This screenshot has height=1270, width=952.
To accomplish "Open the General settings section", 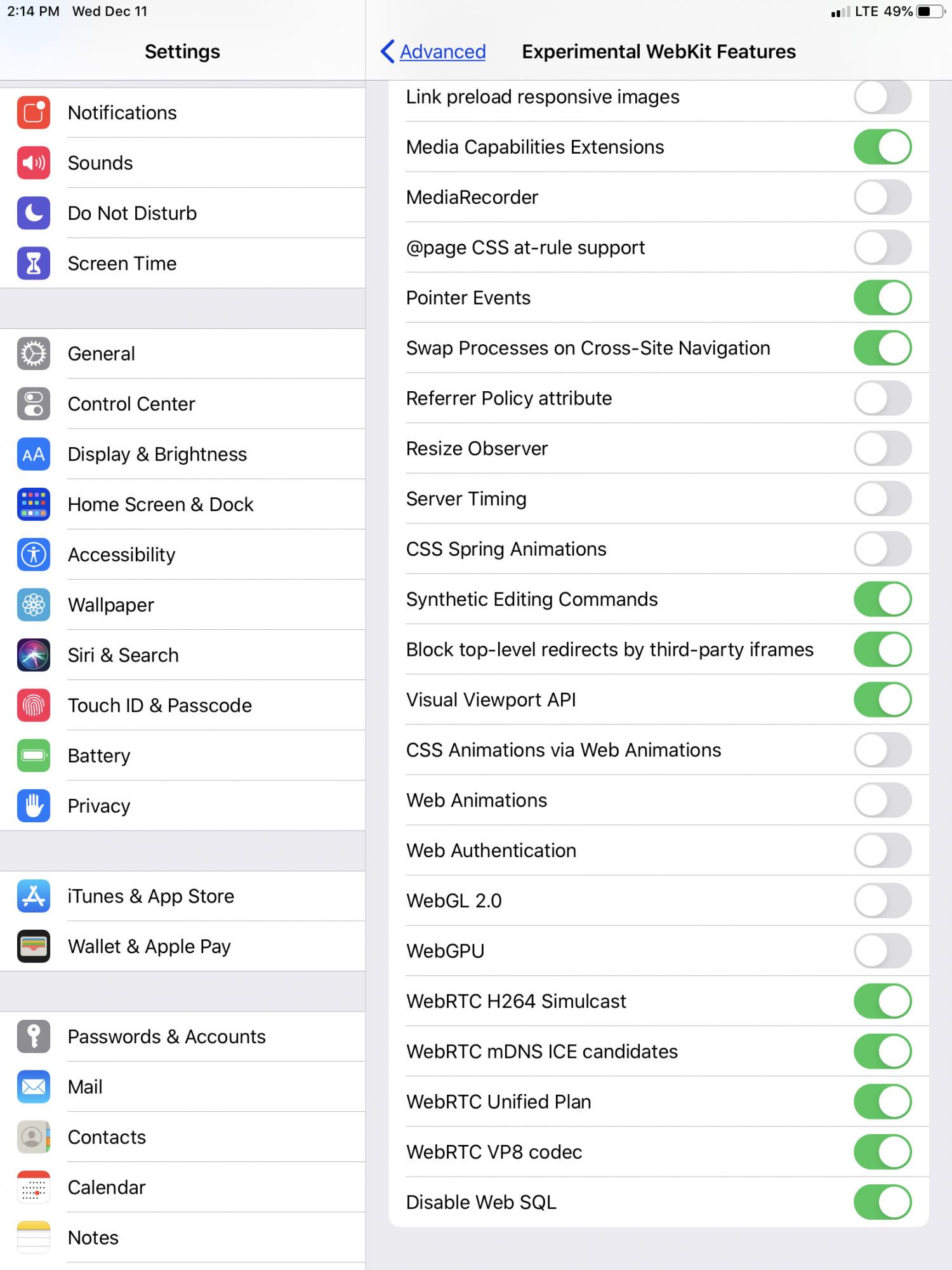I will click(183, 354).
